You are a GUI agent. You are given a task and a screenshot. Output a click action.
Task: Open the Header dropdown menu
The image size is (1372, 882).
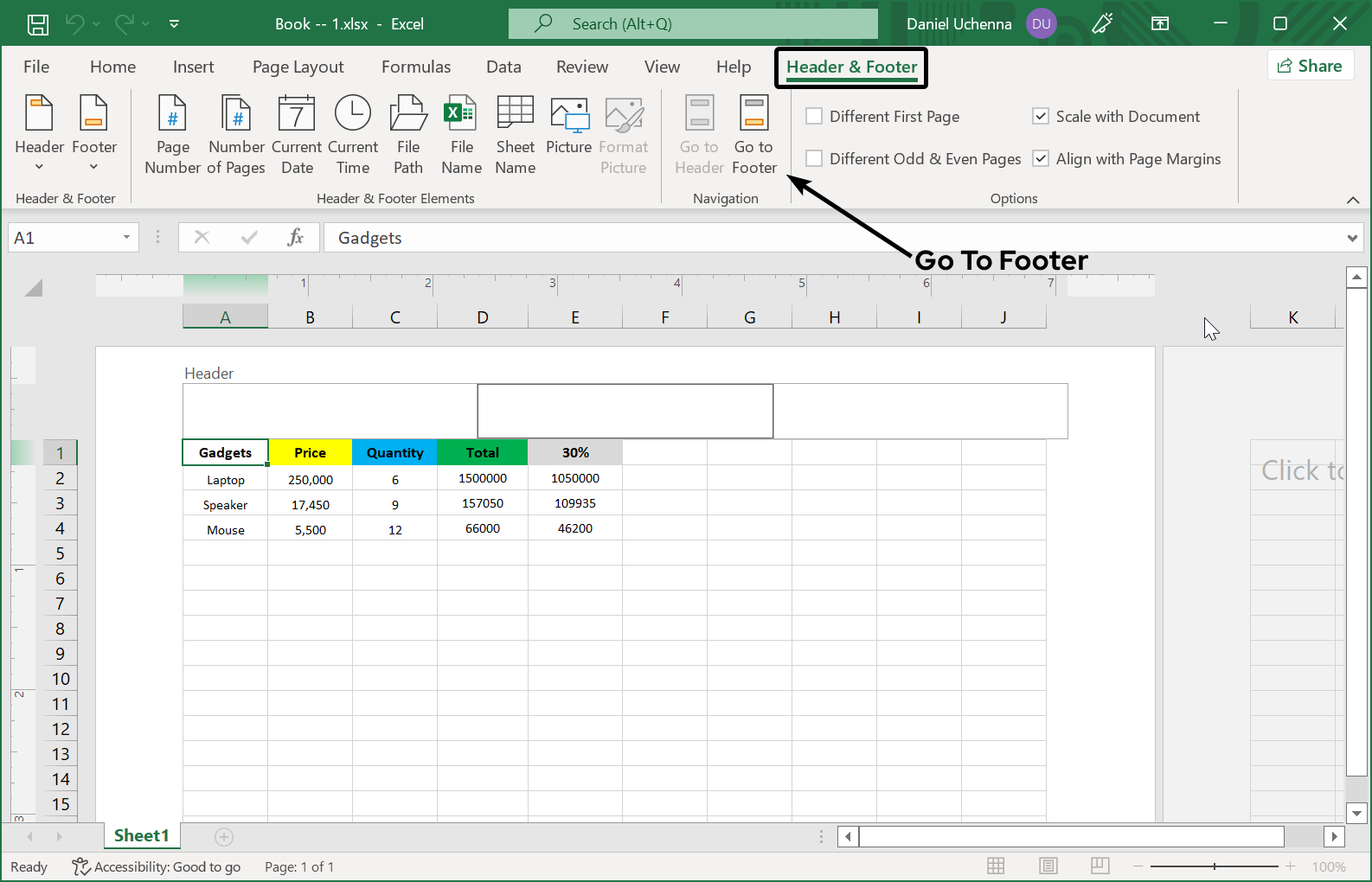click(40, 134)
